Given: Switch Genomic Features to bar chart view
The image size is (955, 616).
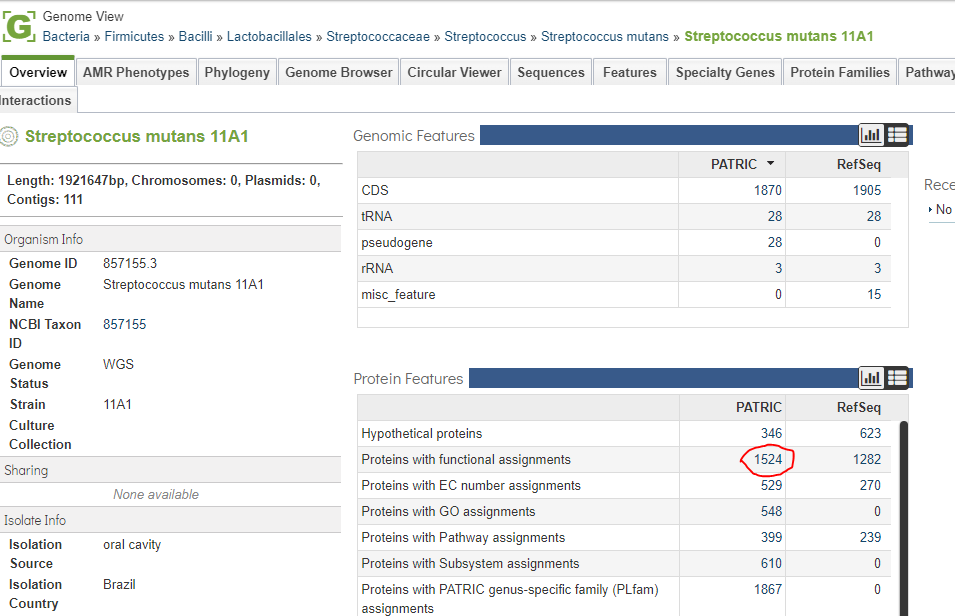Looking at the screenshot, I should pos(872,135).
